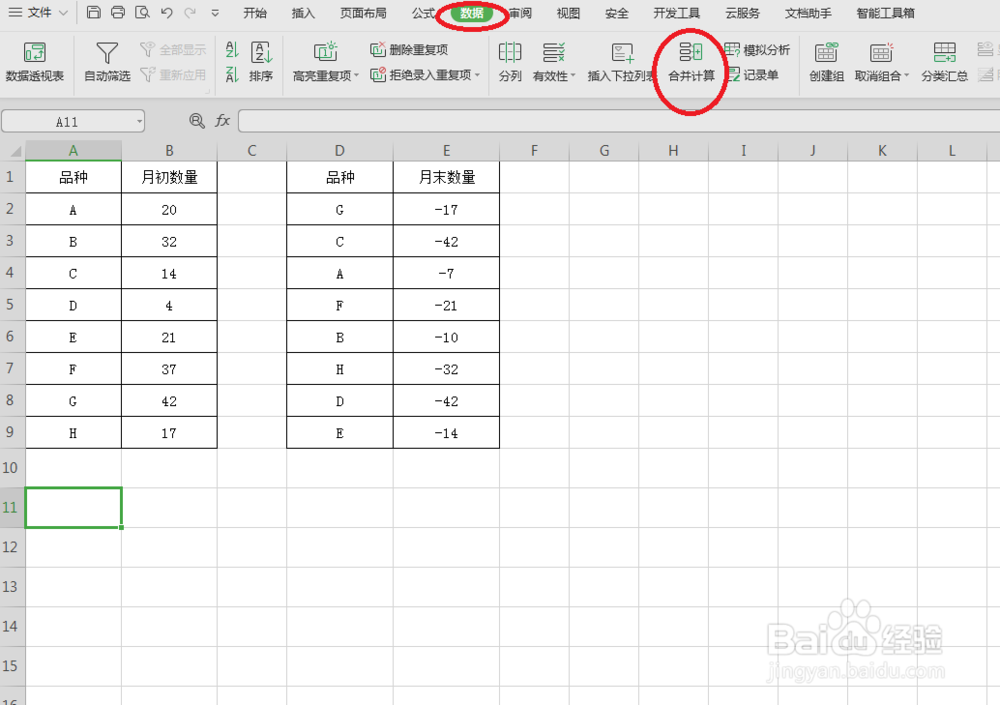Sort ascending A to Z
The height and width of the screenshot is (705, 1000).
click(232, 49)
